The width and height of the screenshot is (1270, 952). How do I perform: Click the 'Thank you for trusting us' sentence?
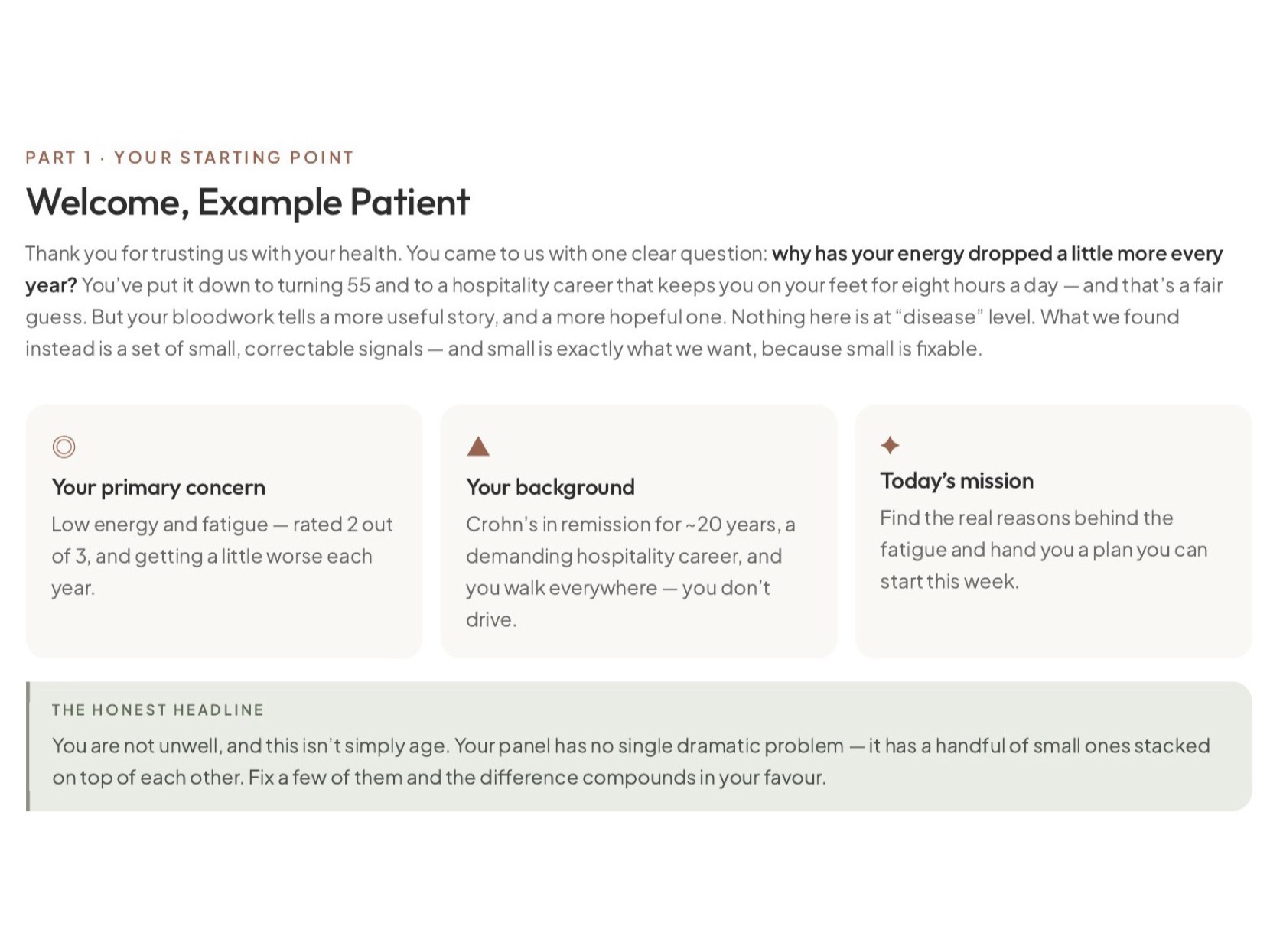click(x=213, y=253)
